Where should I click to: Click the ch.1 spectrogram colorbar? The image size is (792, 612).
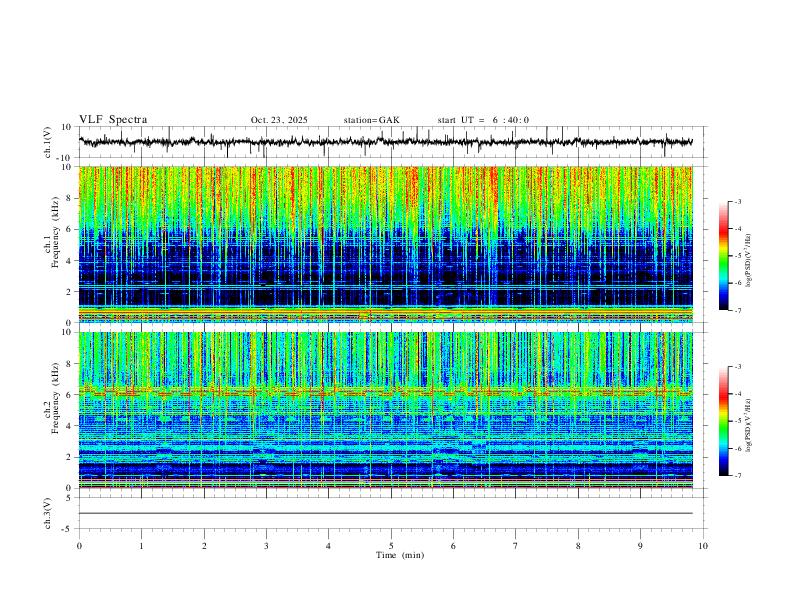click(x=723, y=255)
